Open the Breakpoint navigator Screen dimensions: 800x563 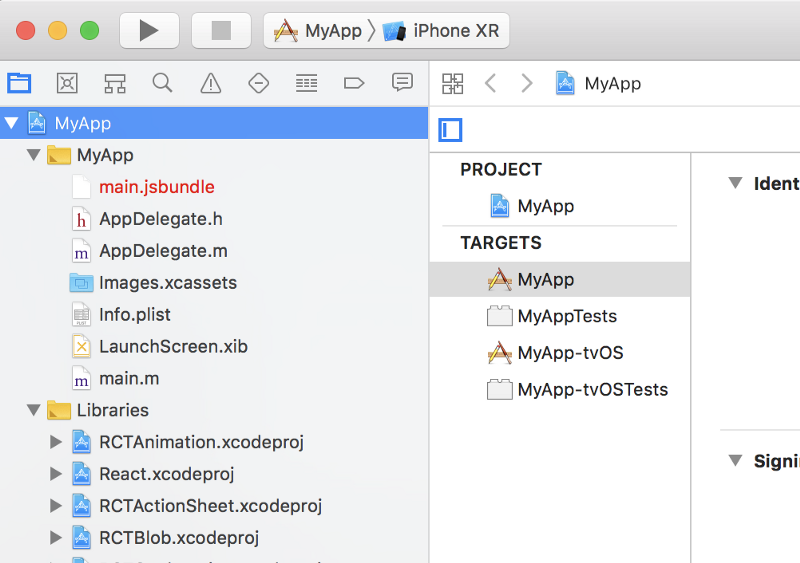pos(354,83)
